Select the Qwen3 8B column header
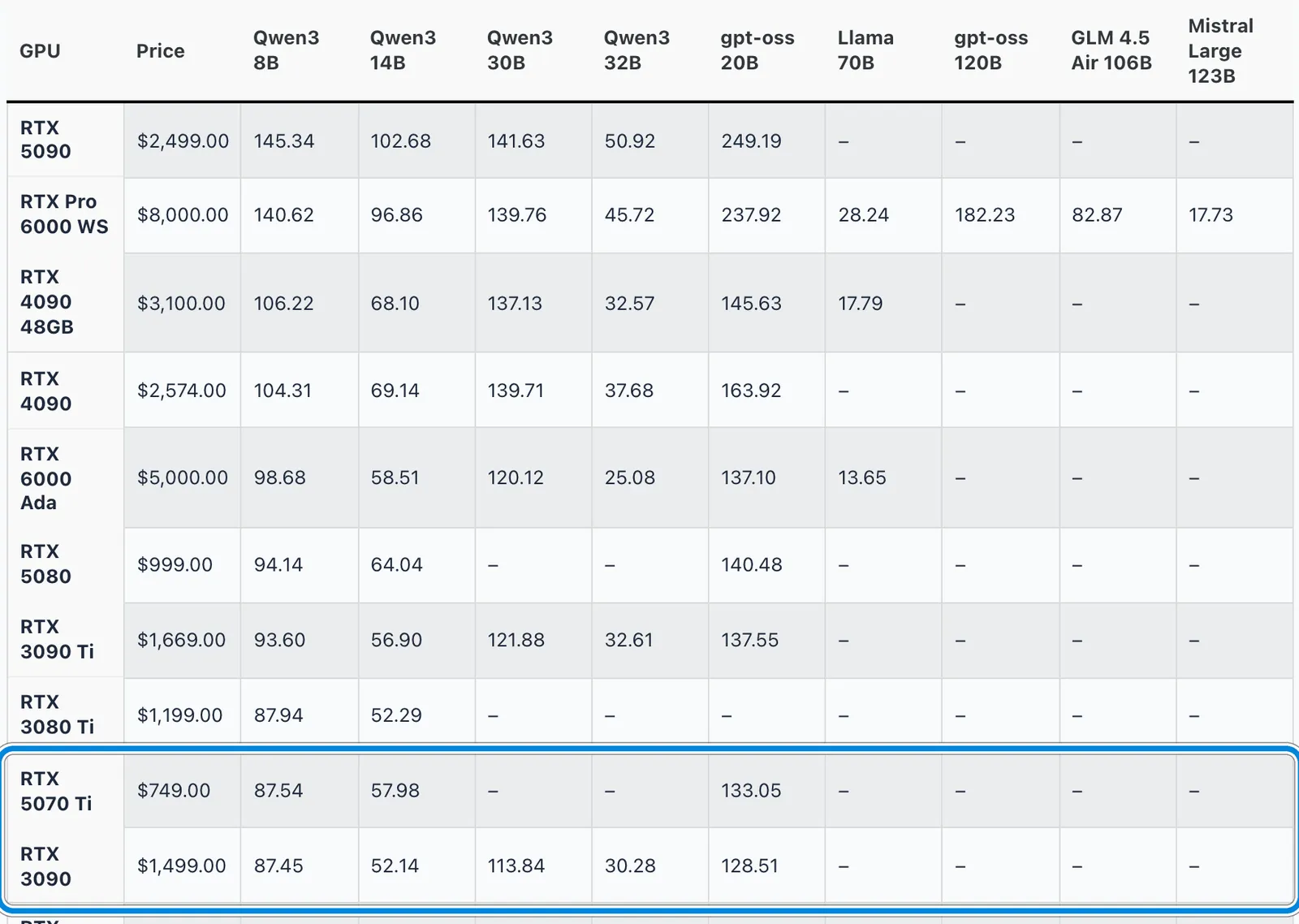Screen dimensions: 1299x924 point(286,50)
